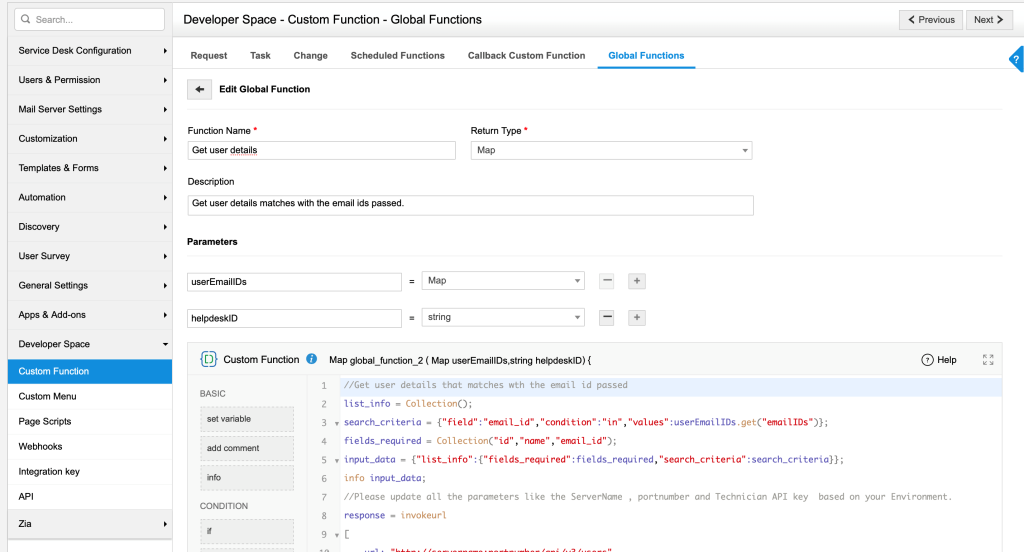Open helpdeskID type dropdown showing string

[x=503, y=317]
